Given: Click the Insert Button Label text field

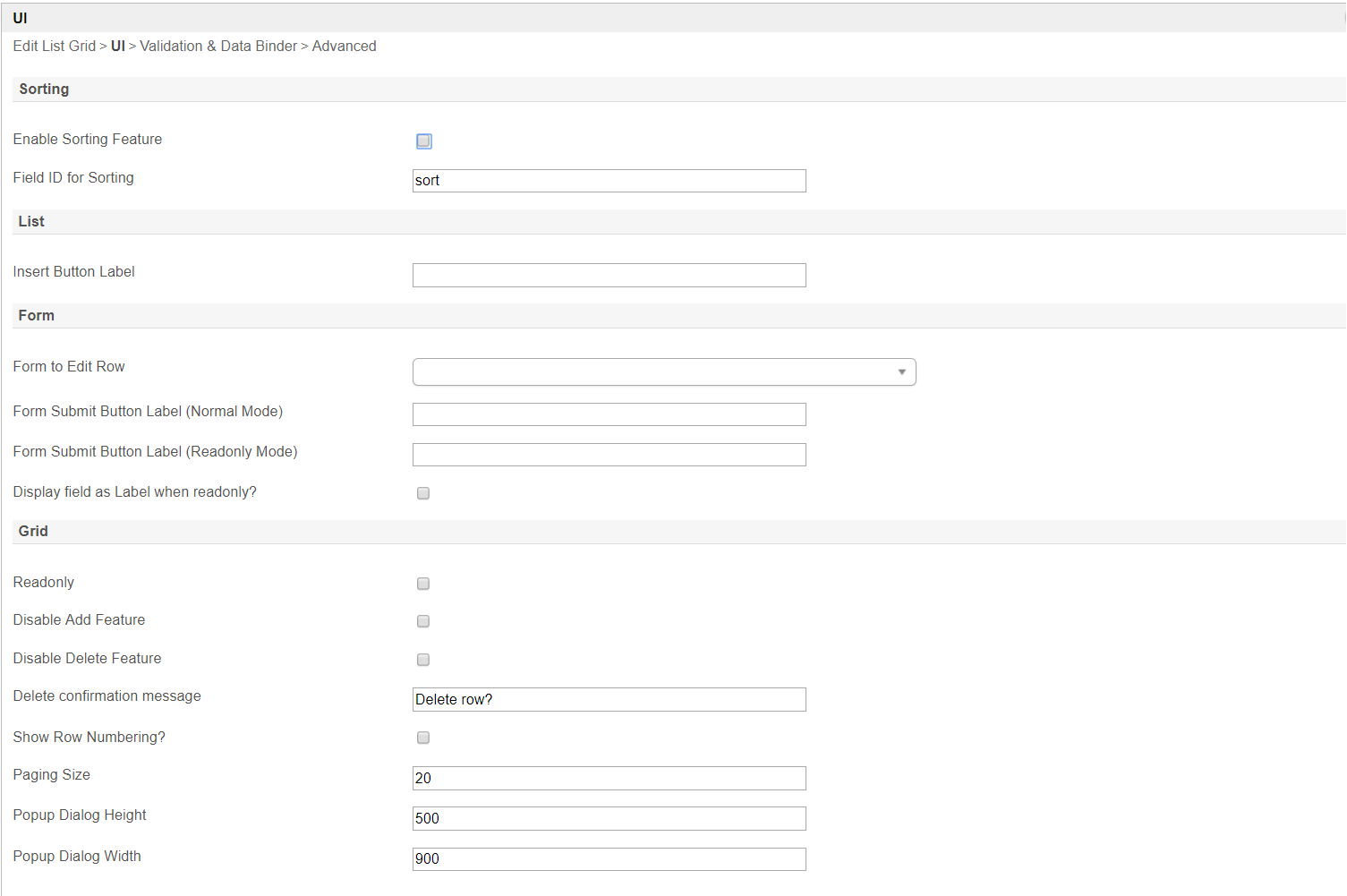Looking at the screenshot, I should click(609, 275).
